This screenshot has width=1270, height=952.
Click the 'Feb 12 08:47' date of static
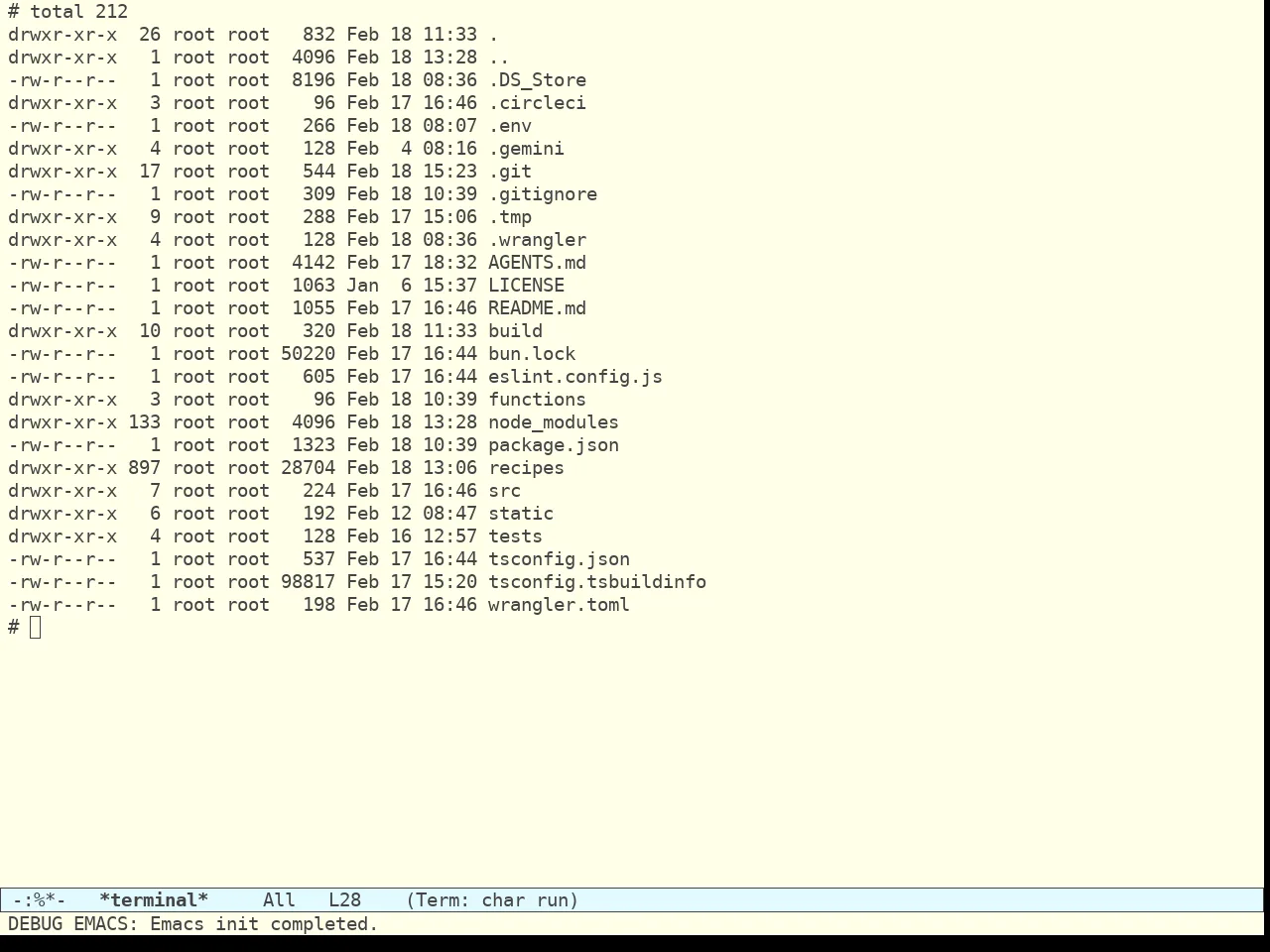click(x=412, y=514)
